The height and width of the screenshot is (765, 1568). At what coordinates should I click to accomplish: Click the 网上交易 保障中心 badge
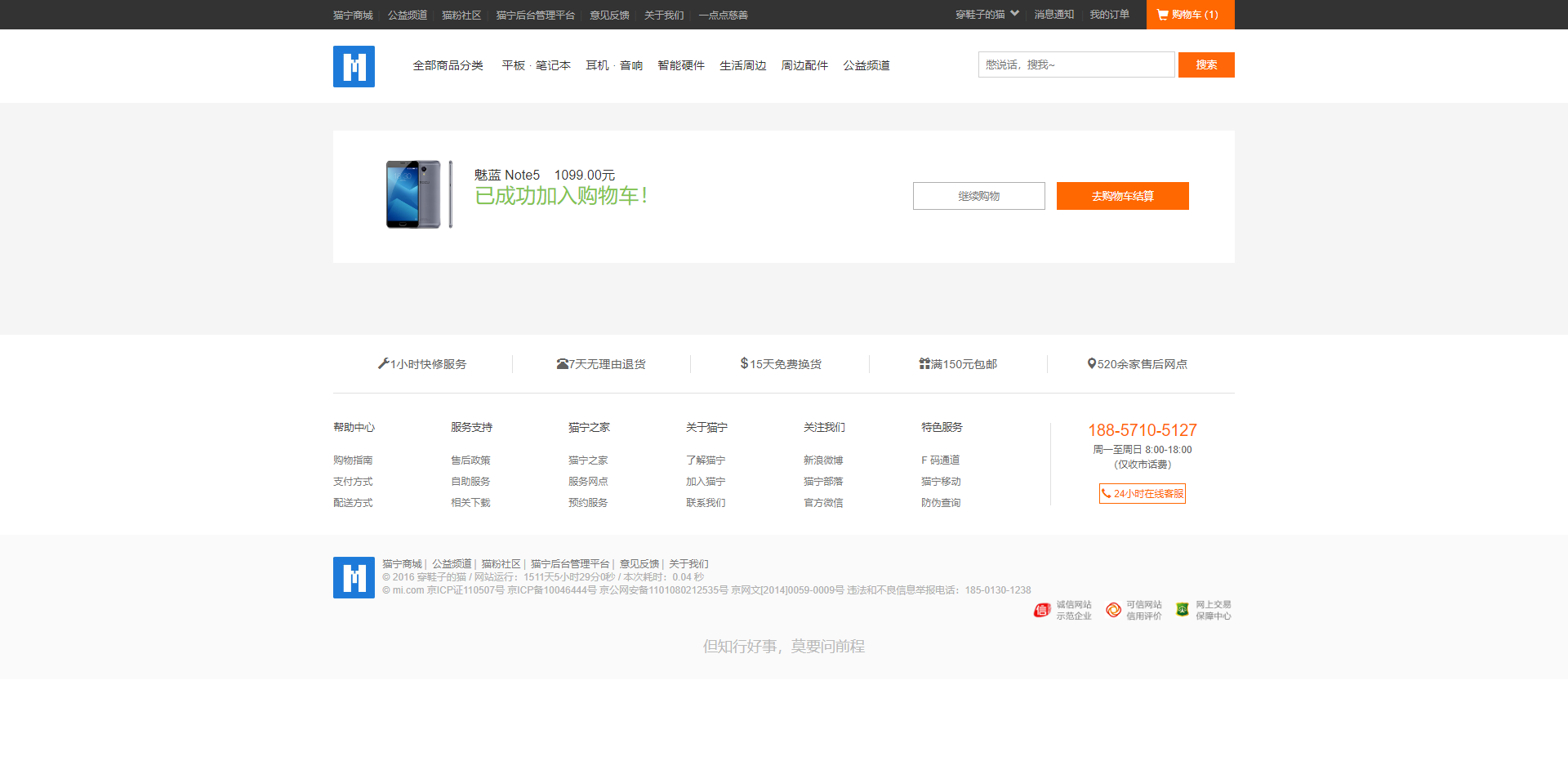[x=1204, y=611]
